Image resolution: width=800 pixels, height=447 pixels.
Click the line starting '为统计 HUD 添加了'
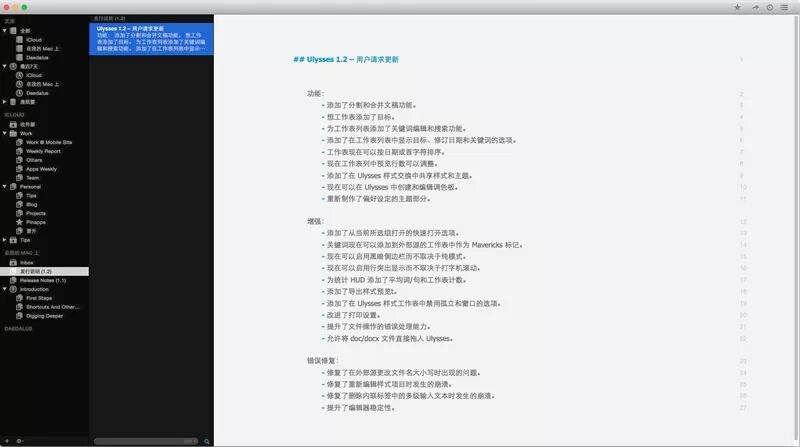pyautogui.click(x=394, y=280)
